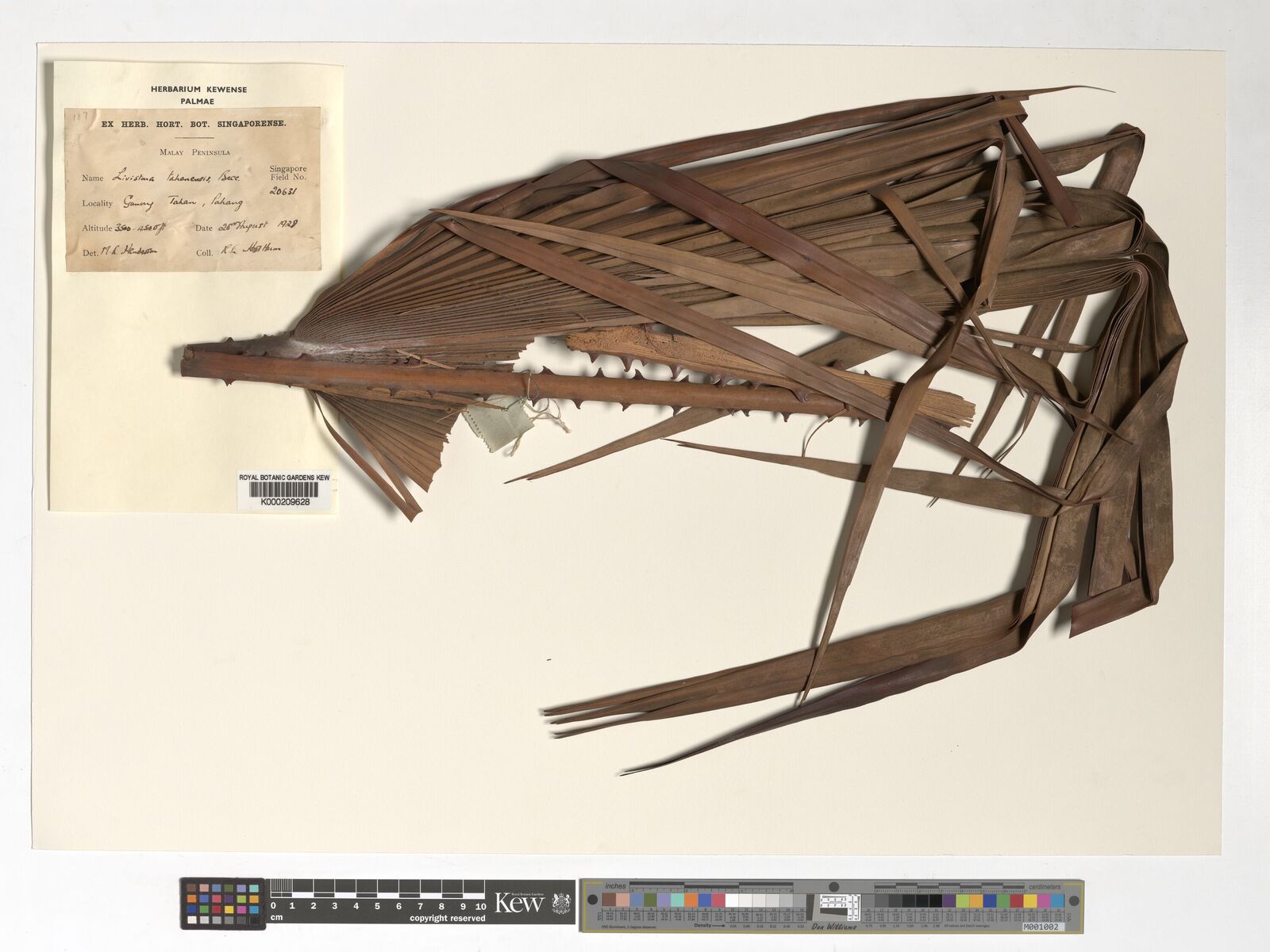Click the M001002 label on gray card
This screenshot has height=952, width=1270.
pos(1043,926)
